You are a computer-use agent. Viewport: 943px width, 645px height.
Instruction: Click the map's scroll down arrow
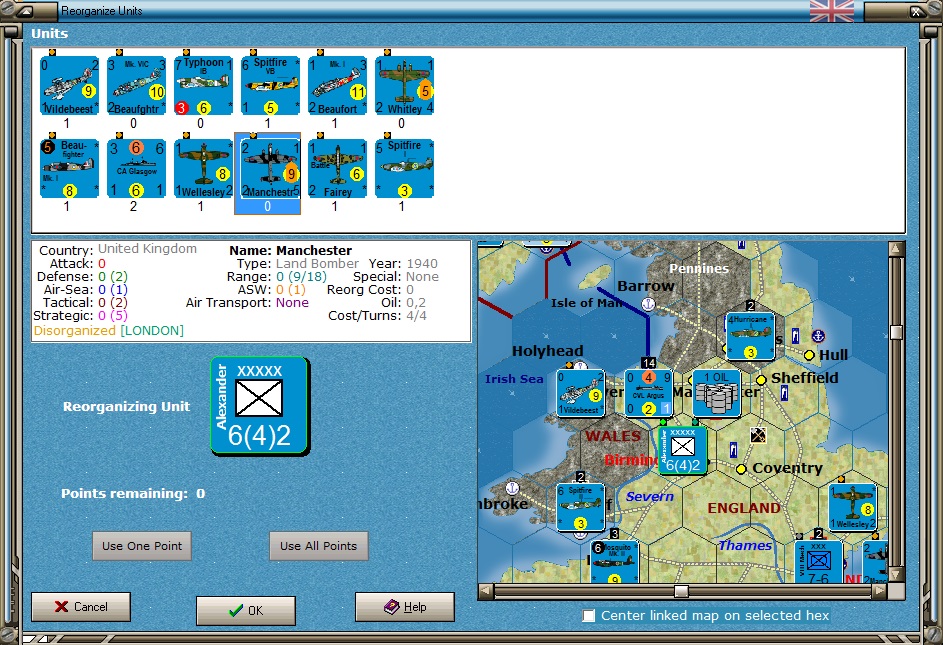[896, 575]
